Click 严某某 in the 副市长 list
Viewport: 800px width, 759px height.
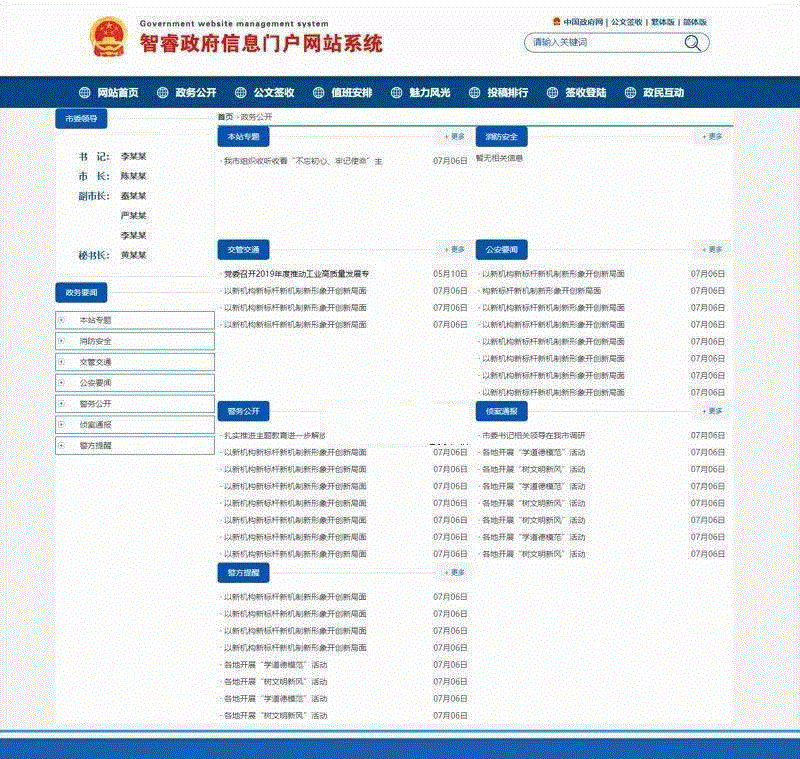click(134, 216)
